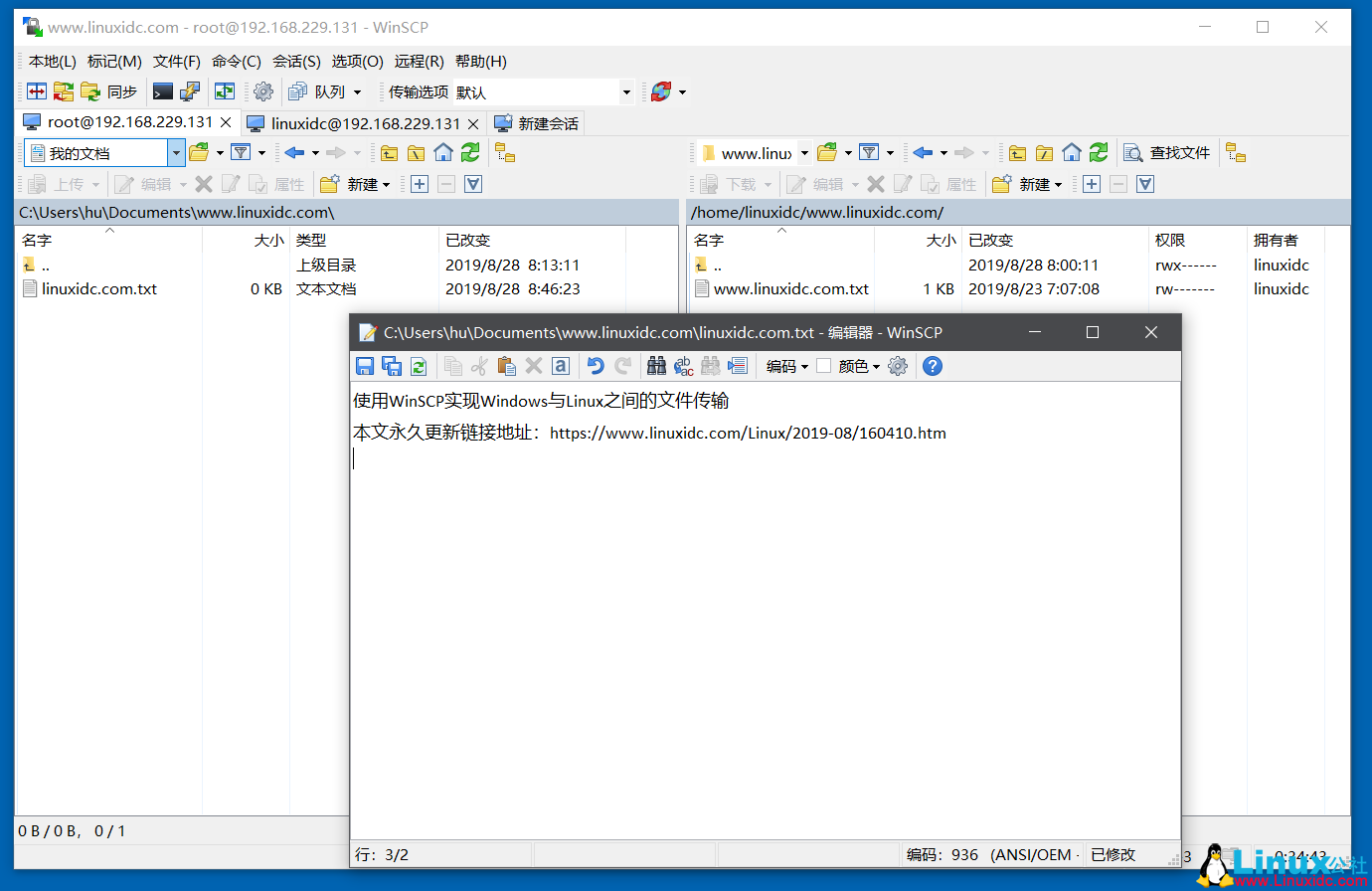
Task: Go to the local home directory
Action: coord(443,152)
